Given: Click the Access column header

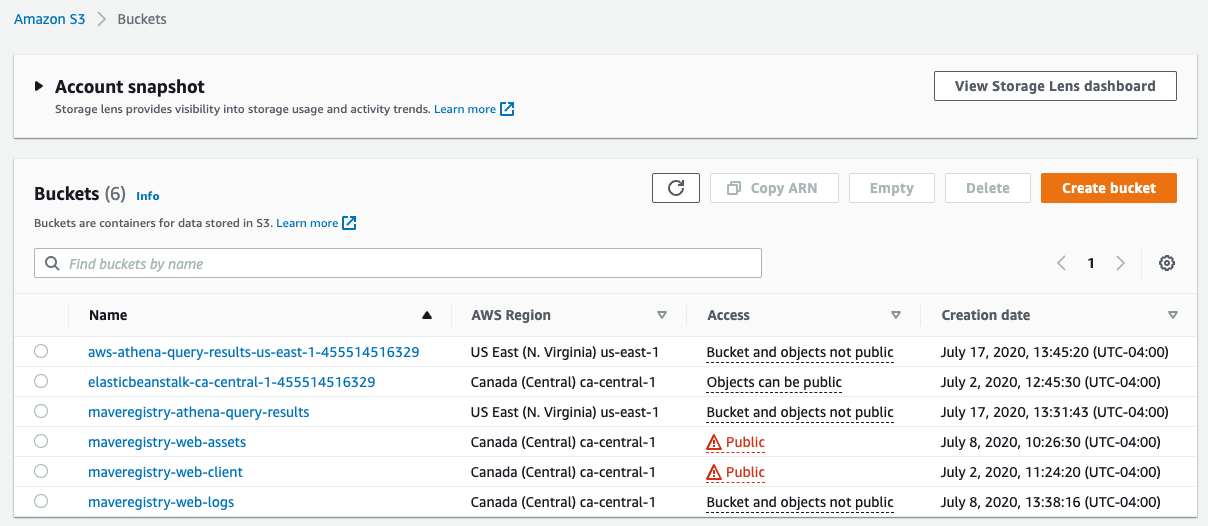Looking at the screenshot, I should pyautogui.click(x=728, y=315).
